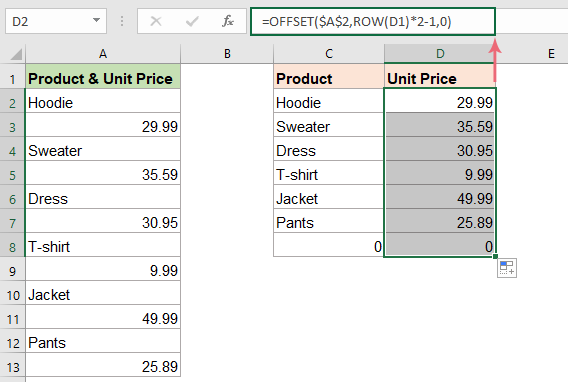
Task: Select column C header
Action: point(329,54)
